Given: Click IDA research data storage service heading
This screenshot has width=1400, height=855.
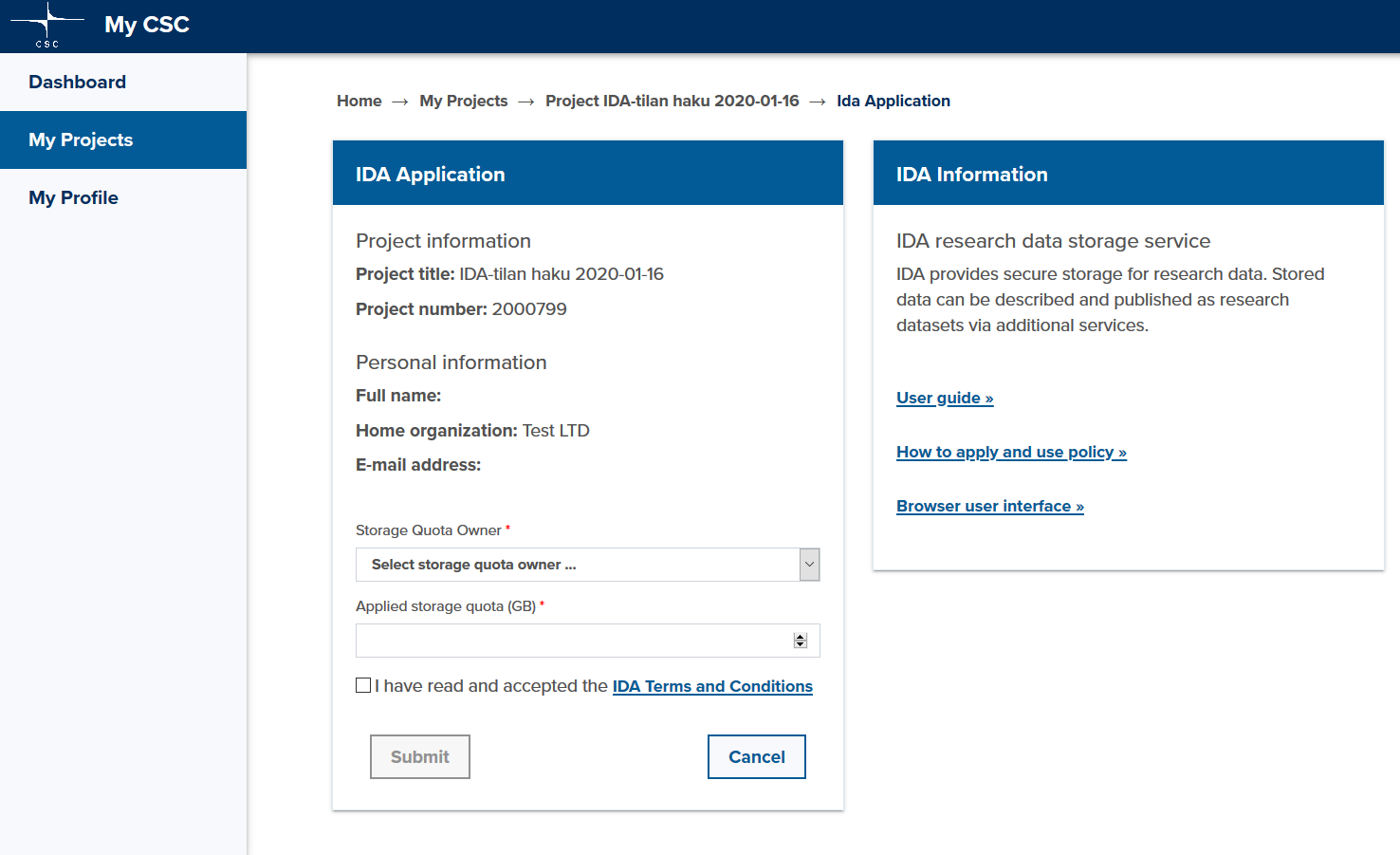Looking at the screenshot, I should pyautogui.click(x=1053, y=241).
